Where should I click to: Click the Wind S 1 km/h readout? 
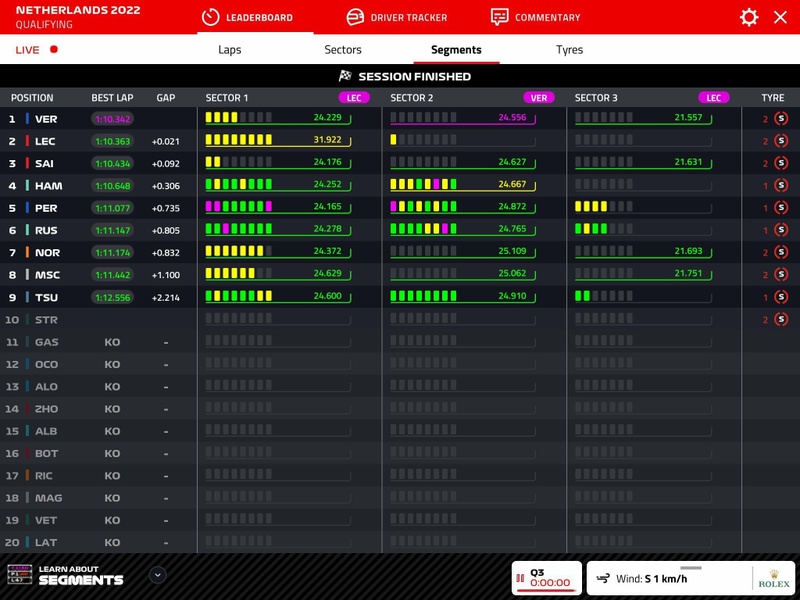652,579
